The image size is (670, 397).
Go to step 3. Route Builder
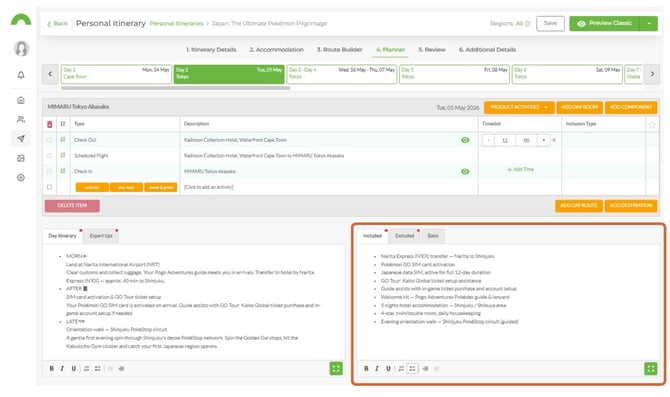pyautogui.click(x=340, y=50)
